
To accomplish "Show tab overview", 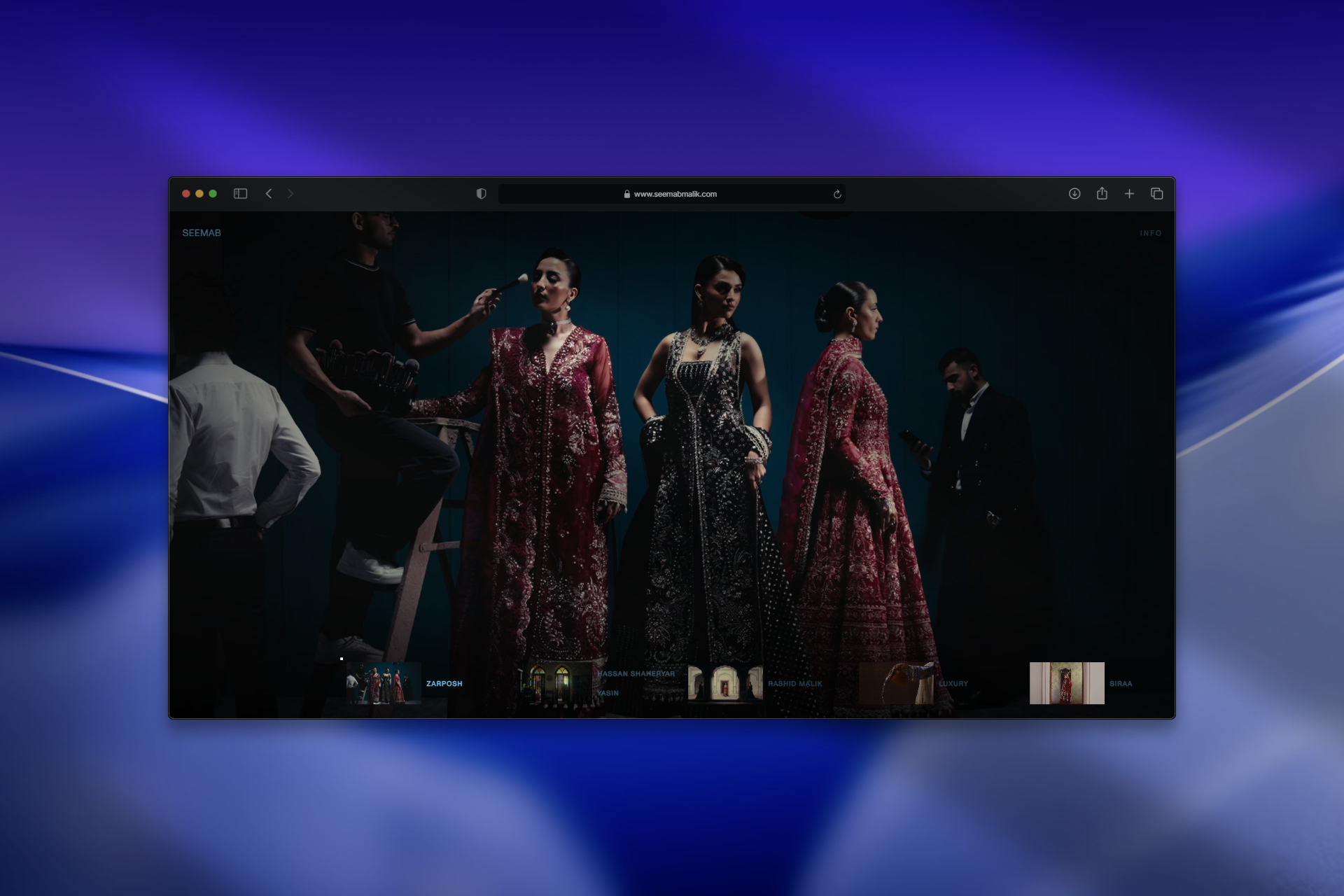I will [1156, 194].
